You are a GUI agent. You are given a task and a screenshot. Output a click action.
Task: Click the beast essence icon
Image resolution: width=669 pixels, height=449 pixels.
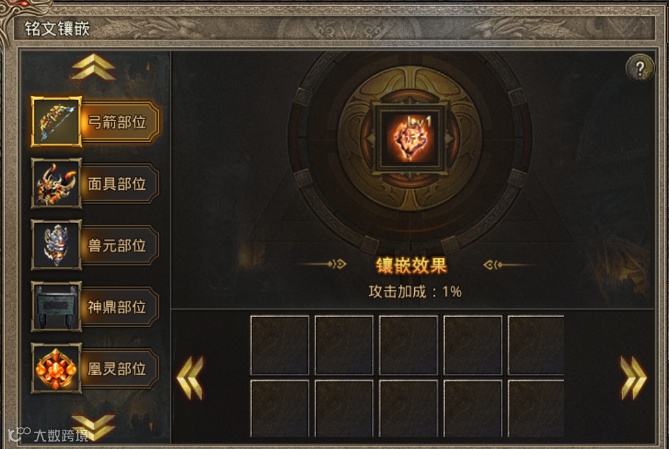tap(56, 245)
